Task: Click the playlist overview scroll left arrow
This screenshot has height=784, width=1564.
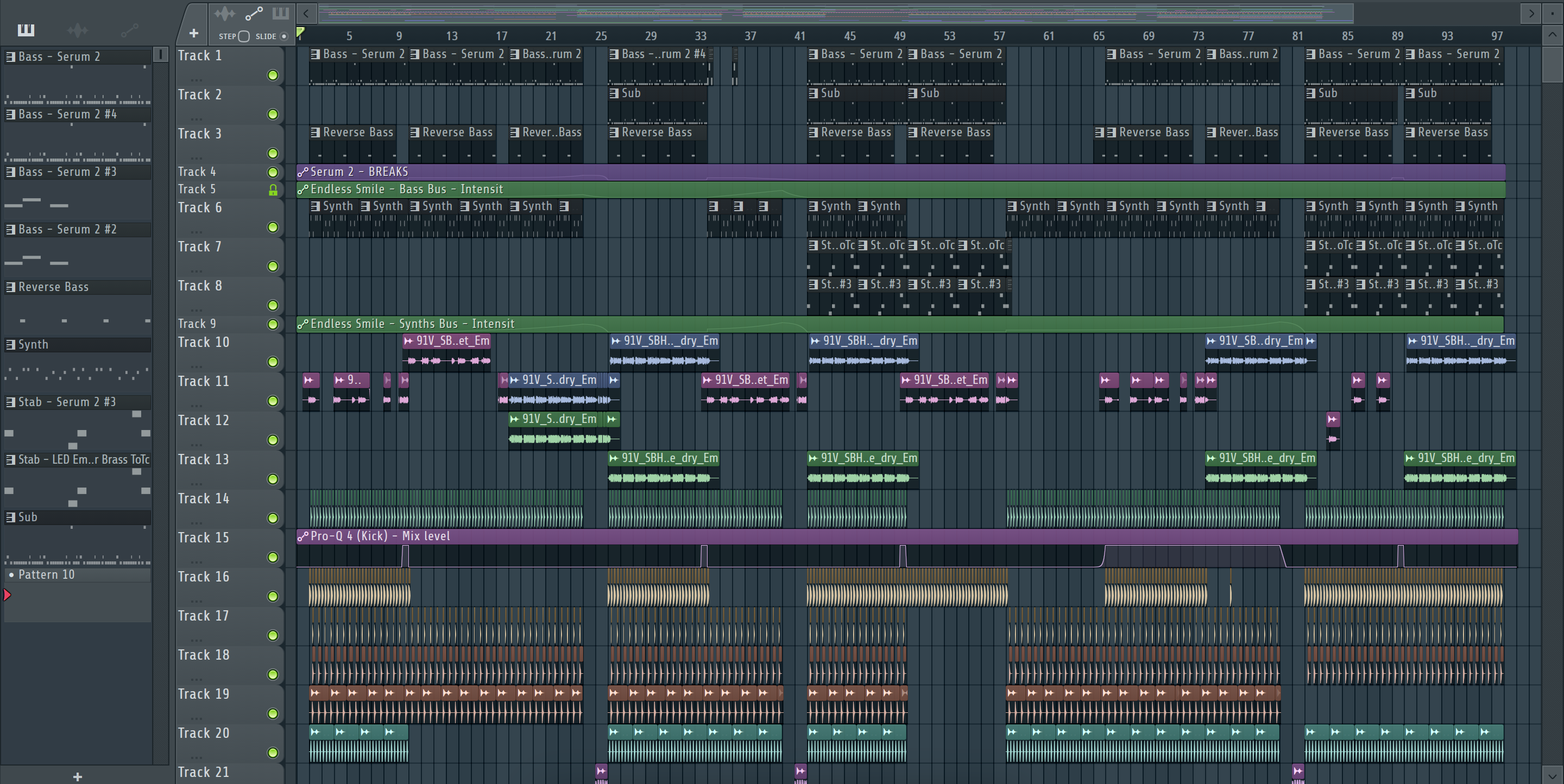Action: coord(306,12)
